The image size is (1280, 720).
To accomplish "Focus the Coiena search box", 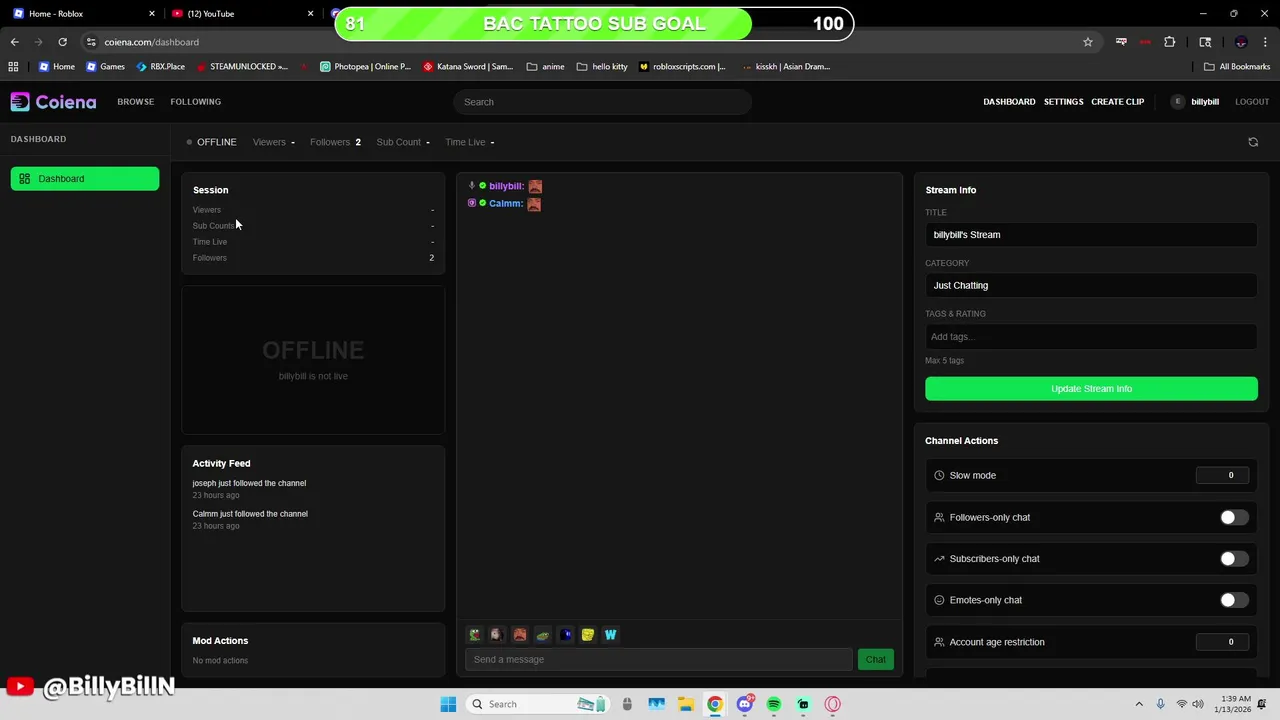I will [x=602, y=102].
